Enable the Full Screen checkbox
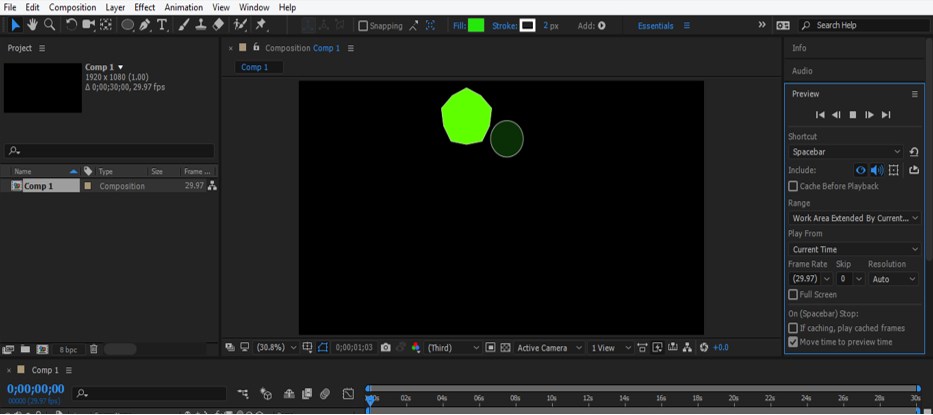 coord(793,295)
